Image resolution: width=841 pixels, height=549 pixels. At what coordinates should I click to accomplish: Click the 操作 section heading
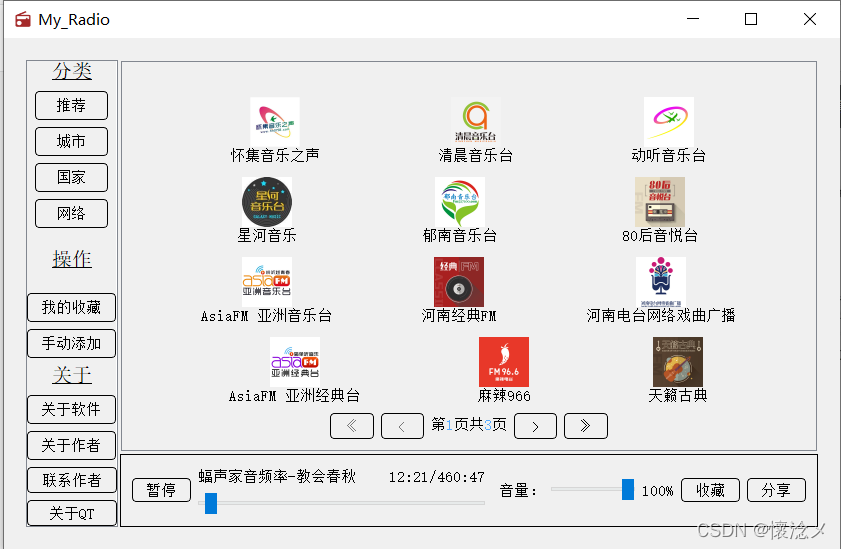[x=72, y=259]
